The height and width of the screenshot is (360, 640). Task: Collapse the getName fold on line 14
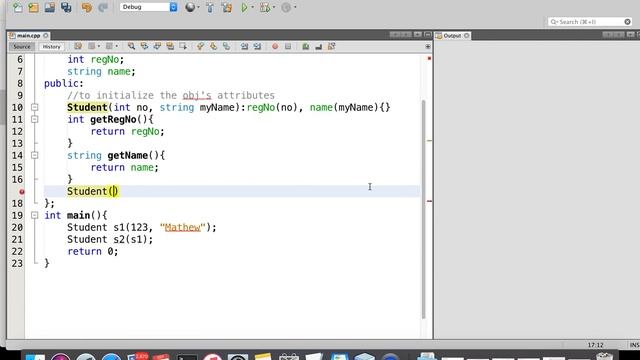click(35, 155)
